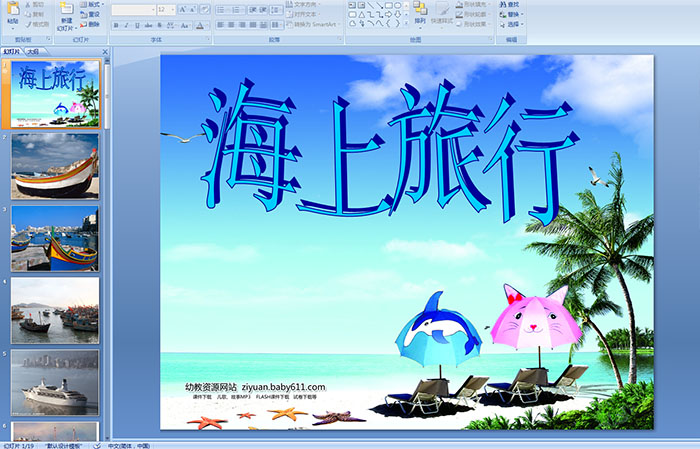This screenshot has width=700, height=449.
Task: Toggle Align Text Right
Action: point(242,25)
